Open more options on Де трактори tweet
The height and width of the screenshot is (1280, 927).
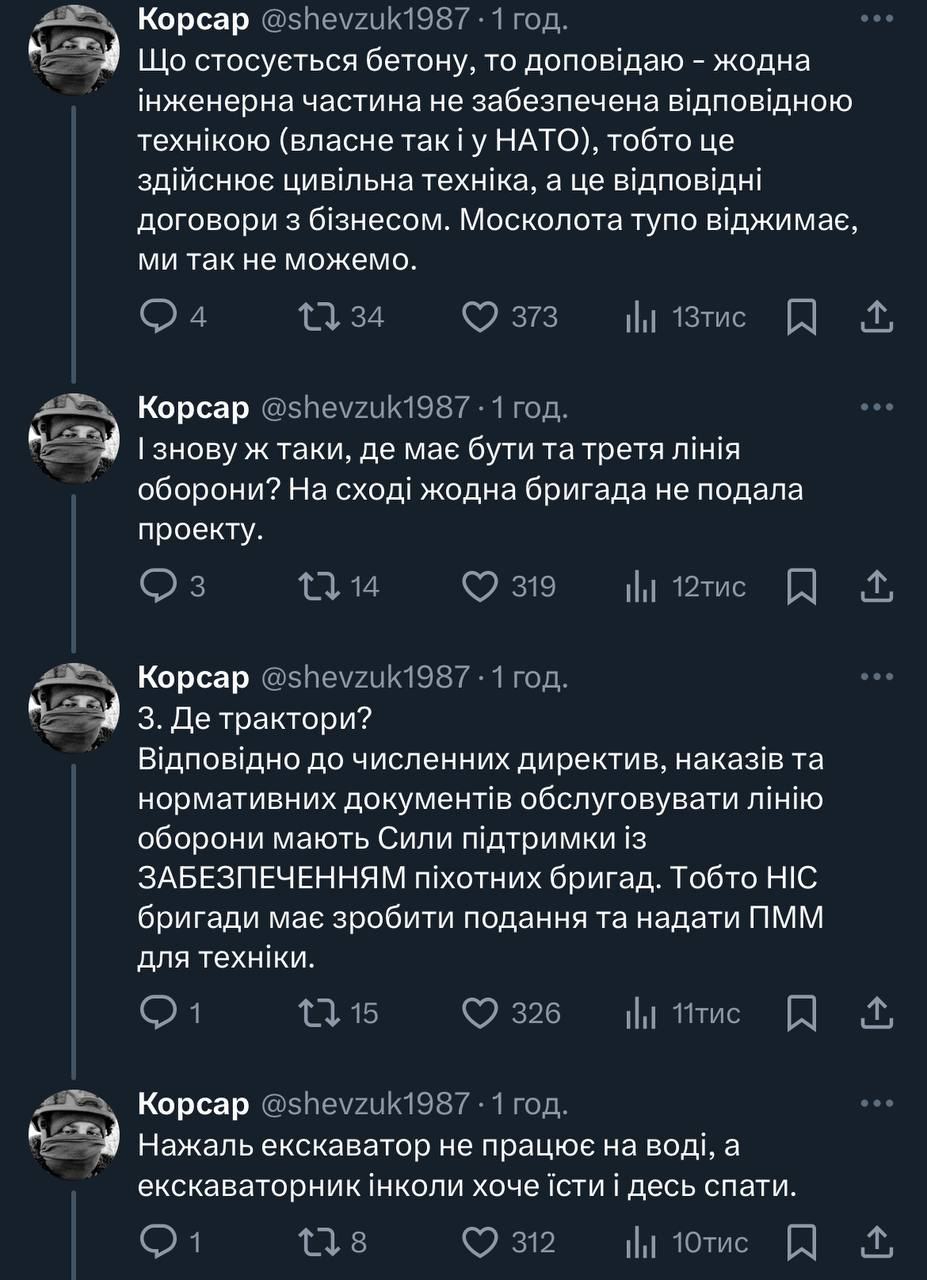pyautogui.click(x=876, y=677)
